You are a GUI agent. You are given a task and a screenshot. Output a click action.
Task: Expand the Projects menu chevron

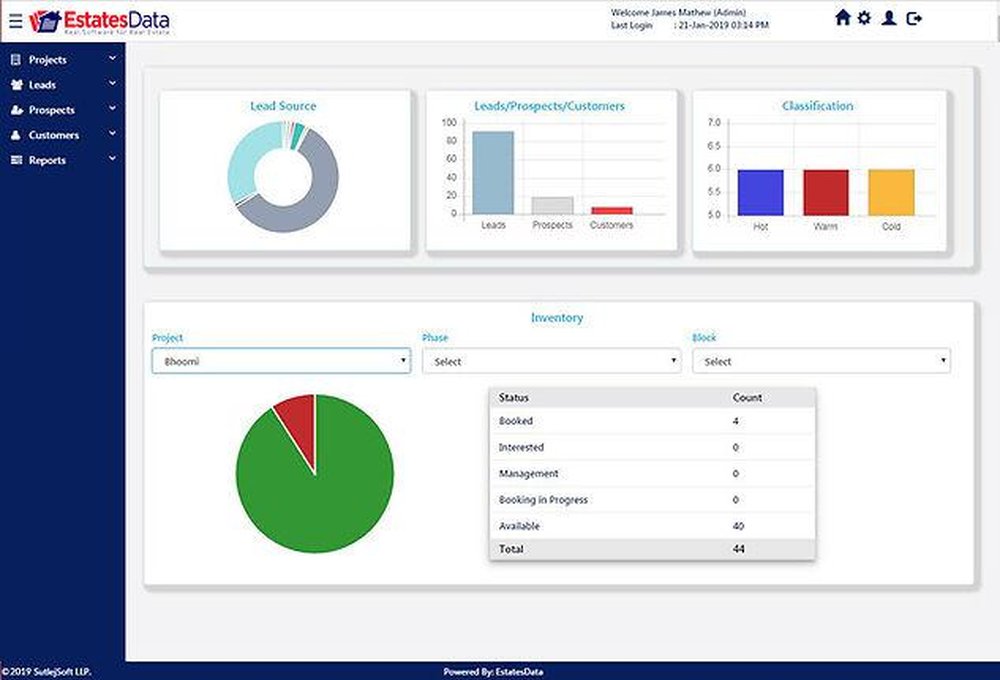tap(112, 59)
